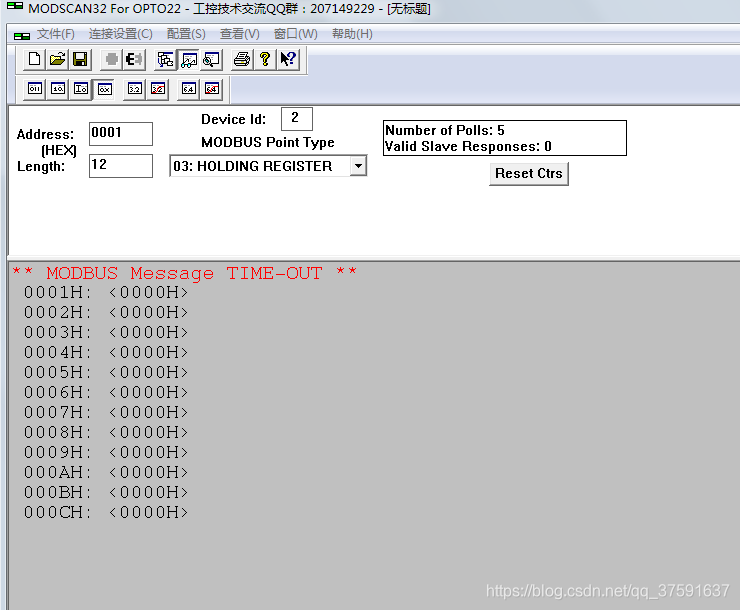Click the Device Id input field
Viewport: 740px width, 610px height.
(x=297, y=118)
